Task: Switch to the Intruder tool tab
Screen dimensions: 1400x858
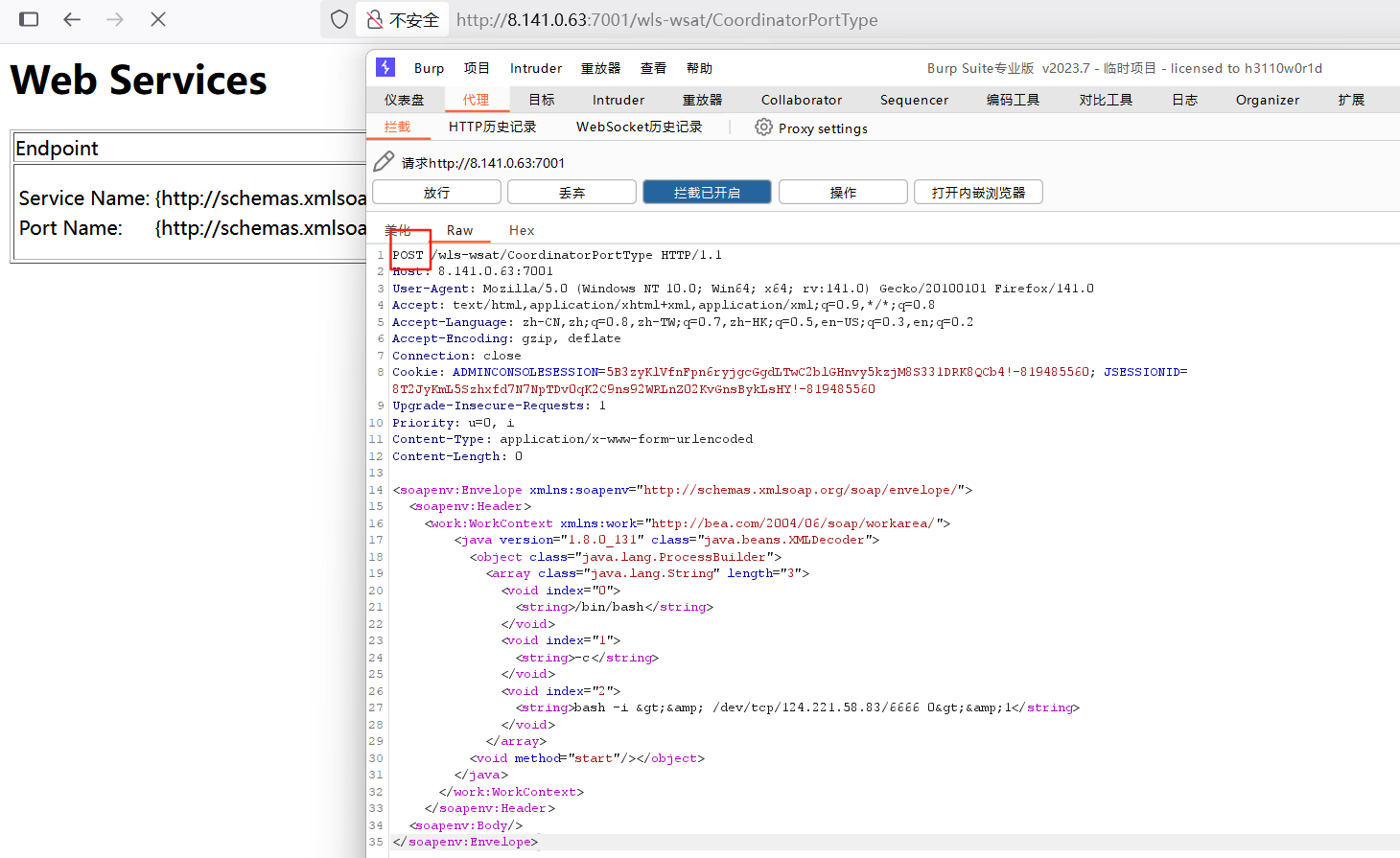Action: coord(618,100)
